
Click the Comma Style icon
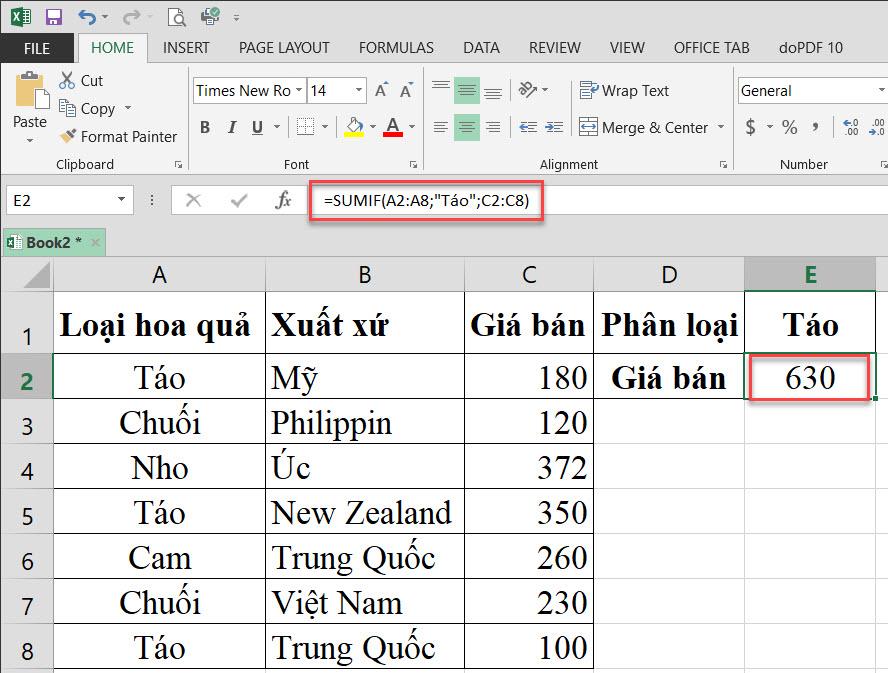coord(813,128)
